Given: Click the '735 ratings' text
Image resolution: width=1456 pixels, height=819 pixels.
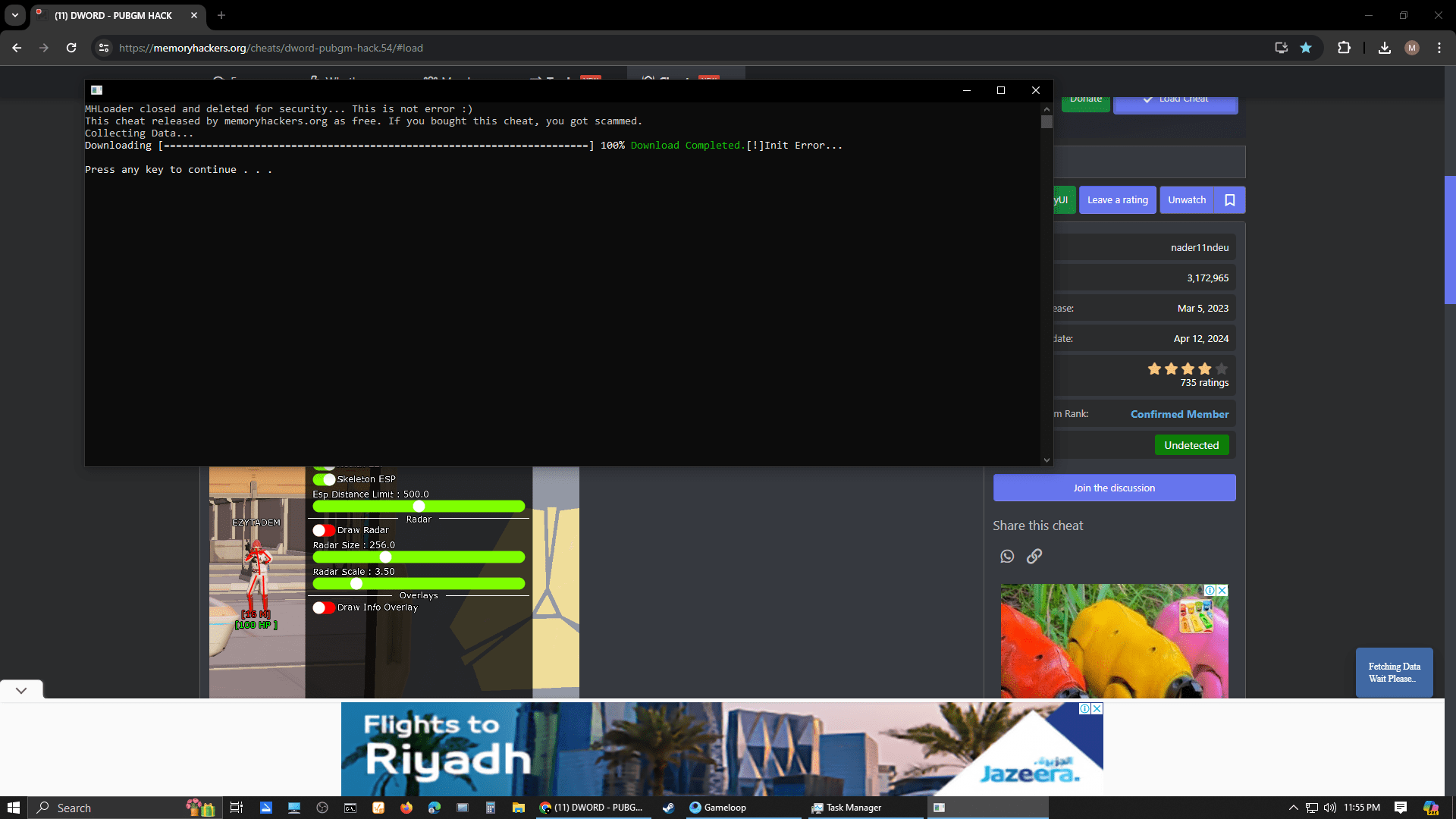Looking at the screenshot, I should [x=1204, y=383].
